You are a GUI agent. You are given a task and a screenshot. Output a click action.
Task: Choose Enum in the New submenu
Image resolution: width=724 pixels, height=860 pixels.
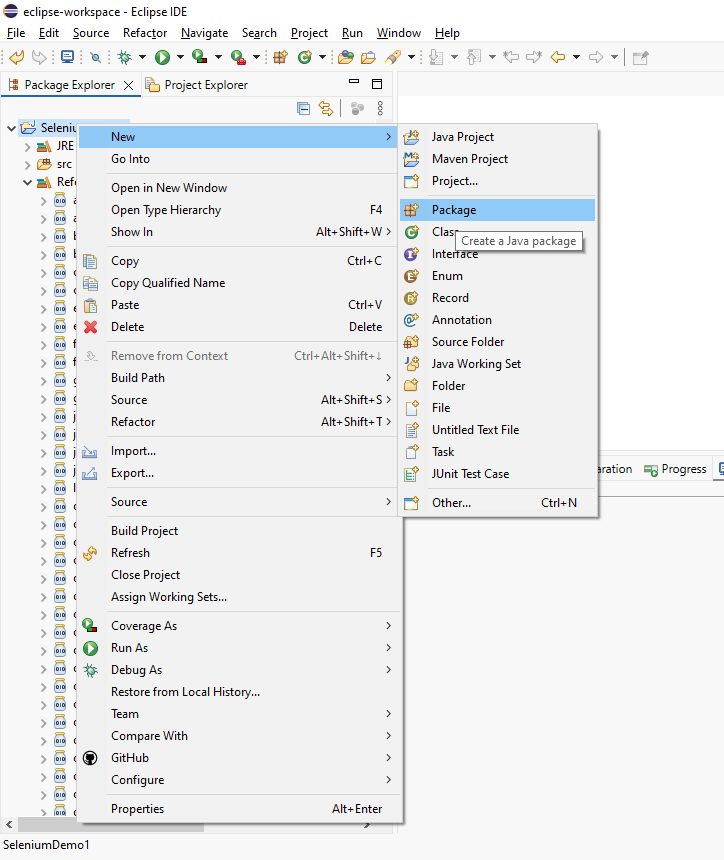click(497, 276)
